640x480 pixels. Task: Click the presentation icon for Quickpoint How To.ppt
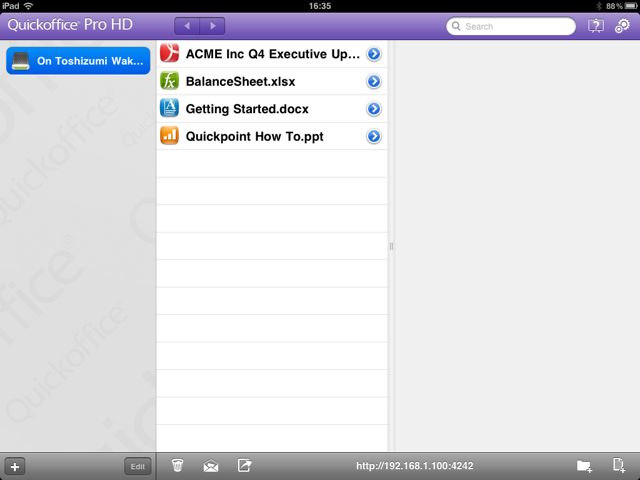[169, 136]
